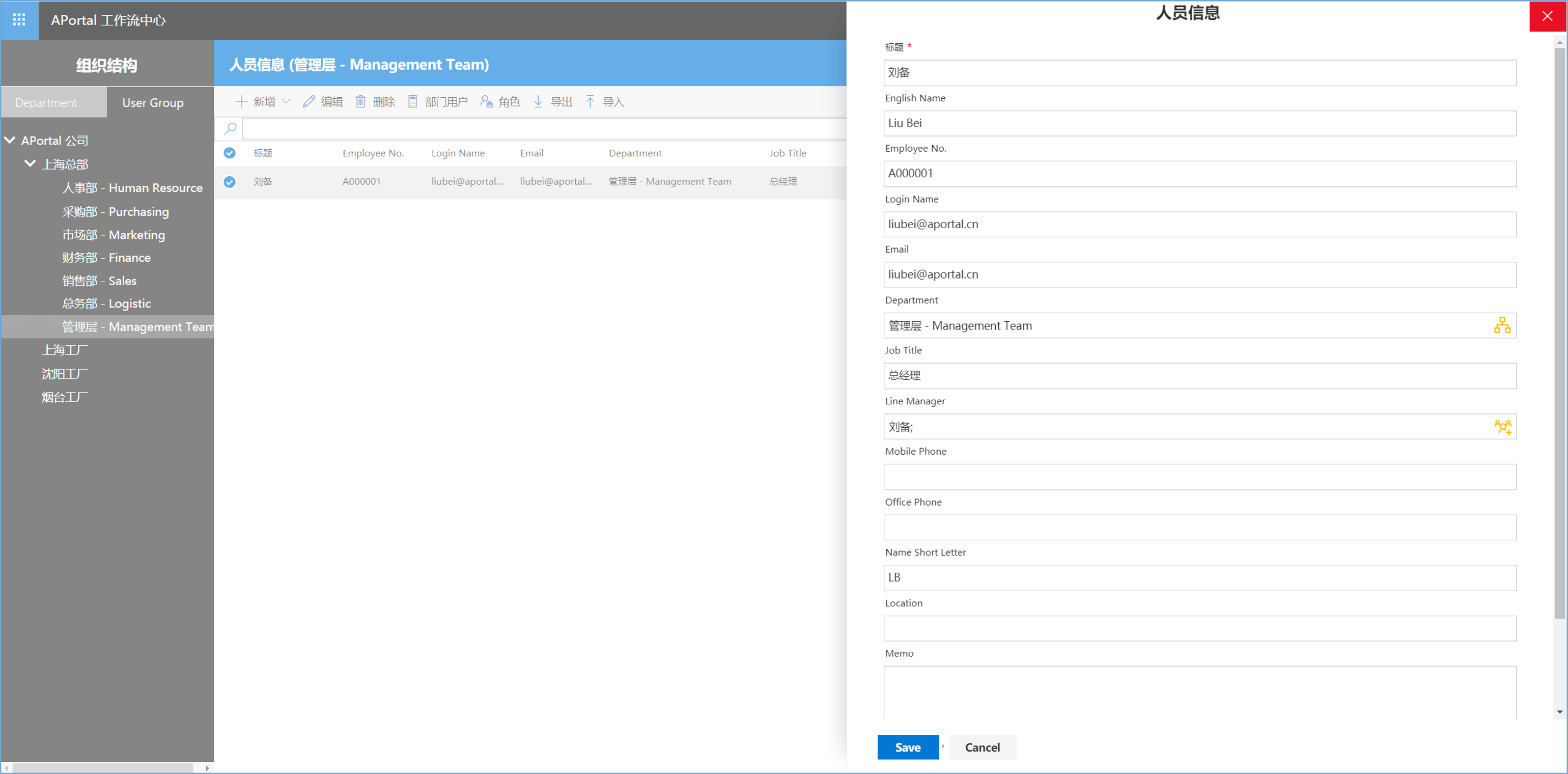
Task: Click the 角色 role icon
Action: (486, 102)
